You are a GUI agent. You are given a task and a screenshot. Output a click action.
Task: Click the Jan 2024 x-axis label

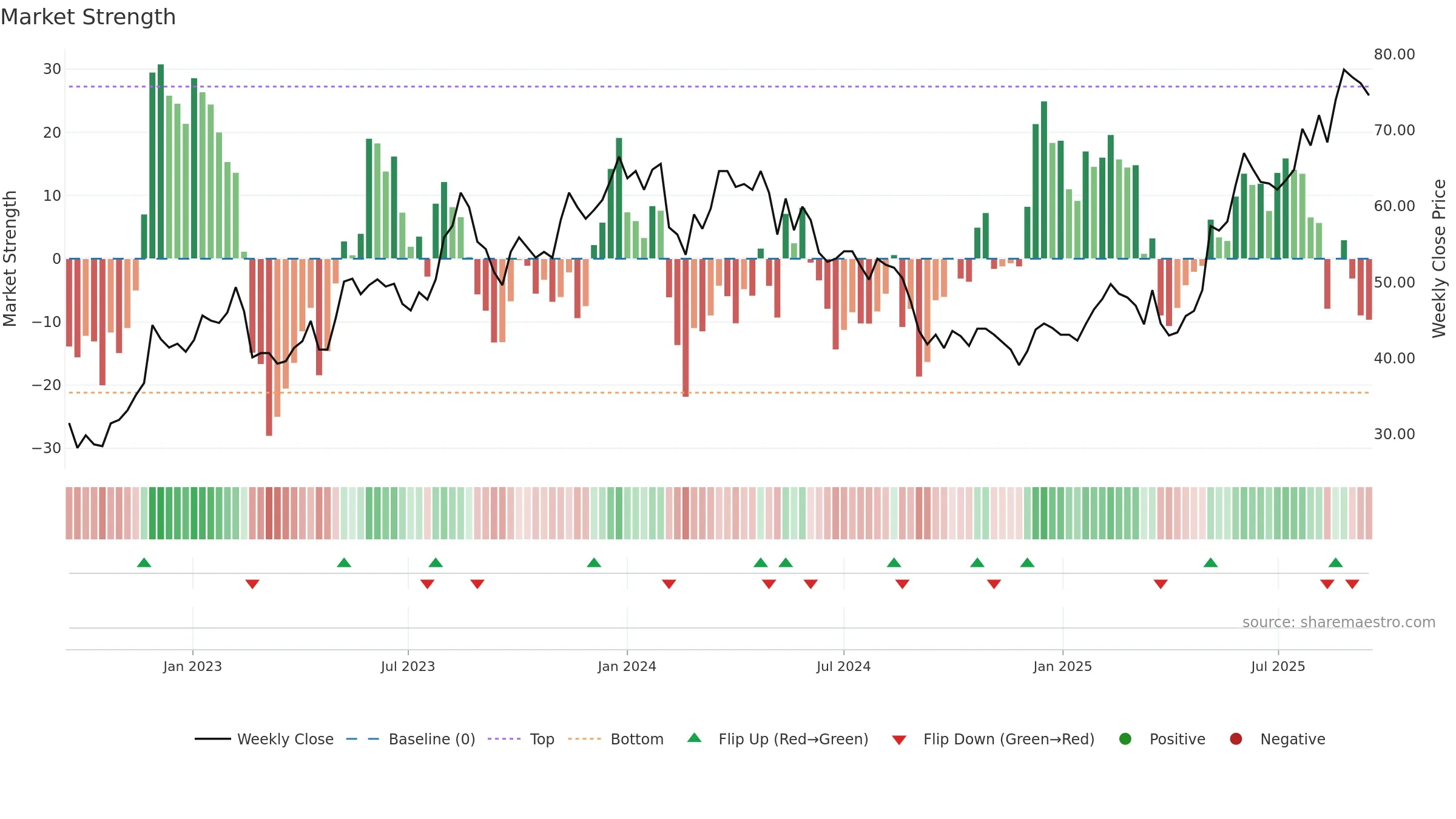tap(627, 666)
